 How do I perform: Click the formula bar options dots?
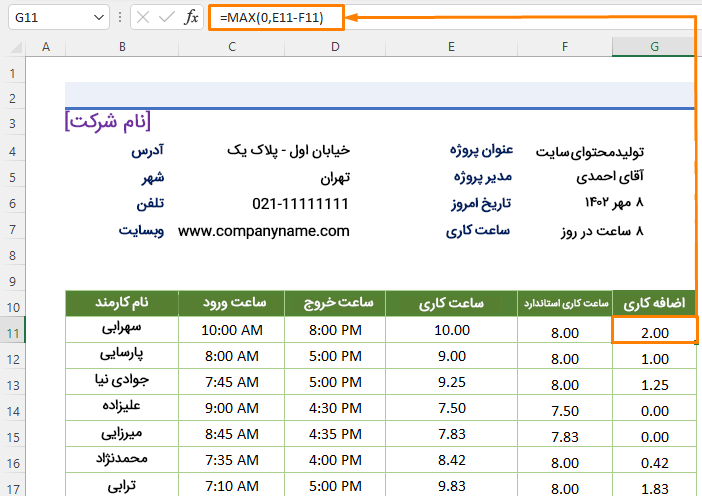click(x=120, y=17)
